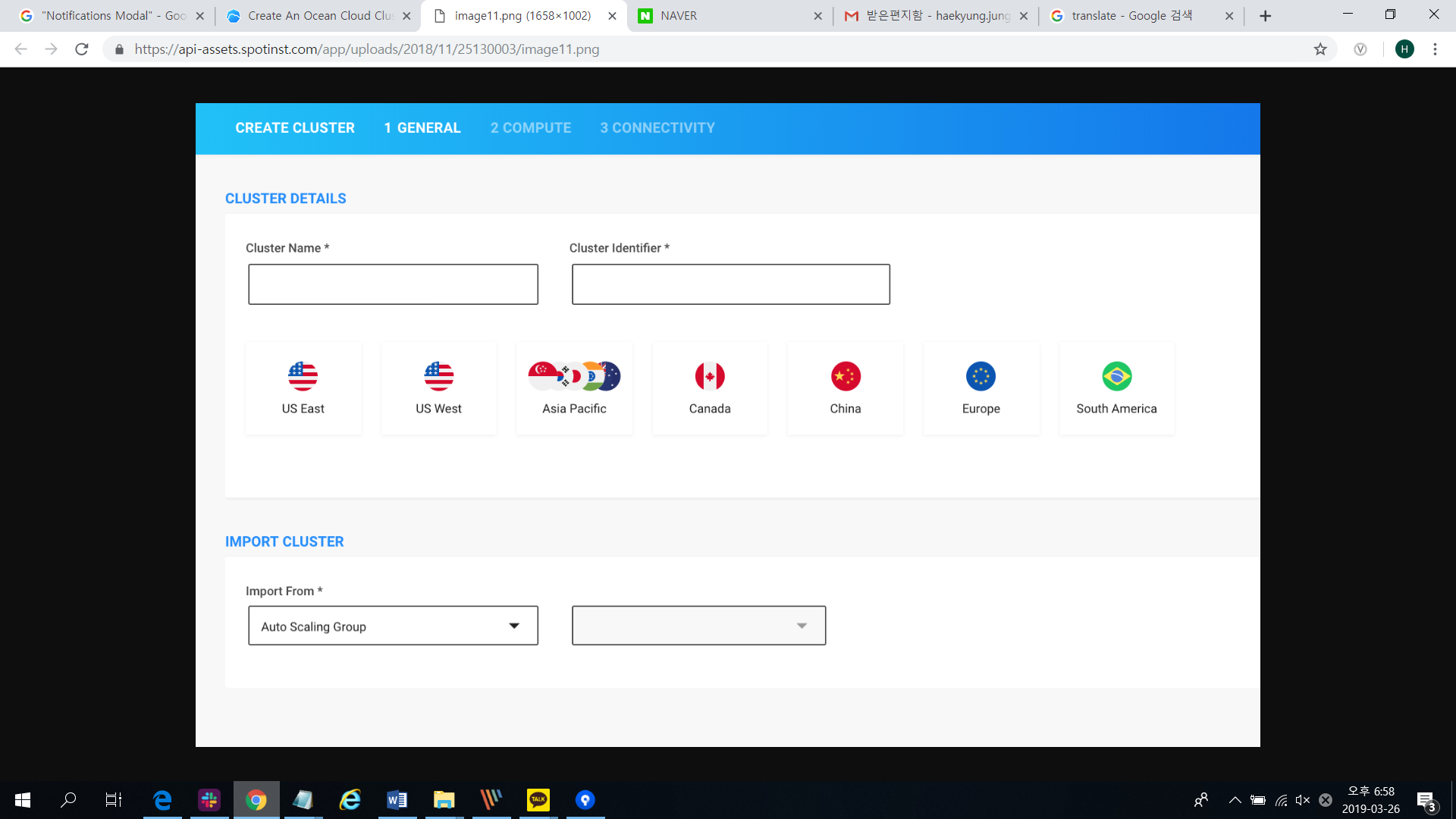This screenshot has height=819, width=1456.
Task: Switch to translate Google search tab
Action: click(x=1130, y=16)
